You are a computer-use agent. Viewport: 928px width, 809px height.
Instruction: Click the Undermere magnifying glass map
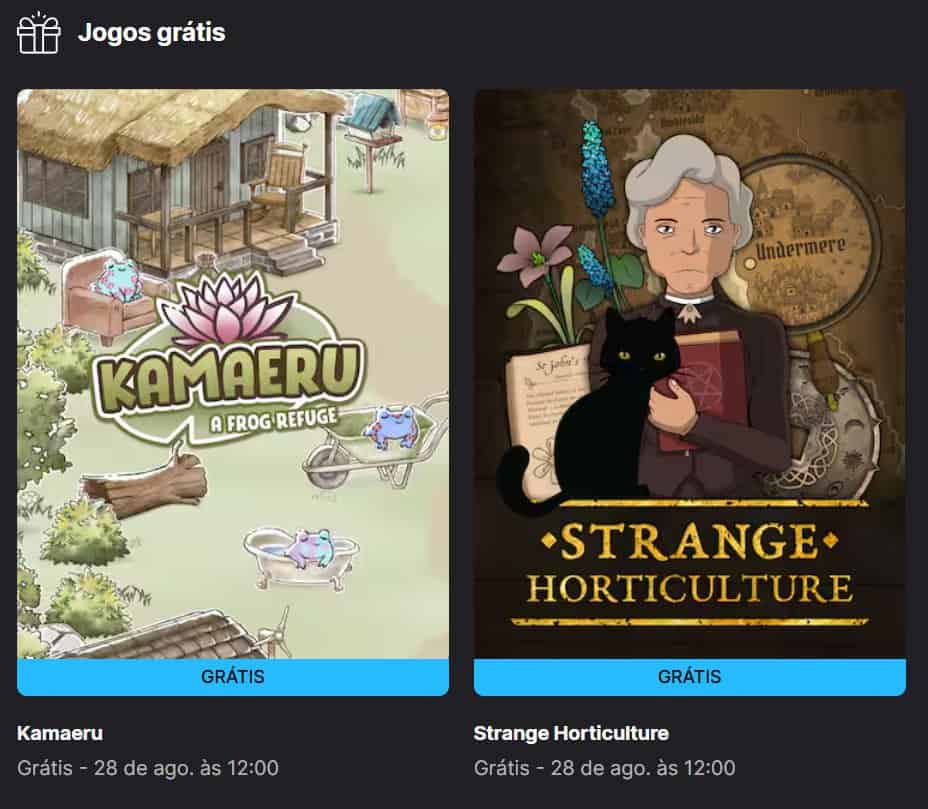pos(804,243)
